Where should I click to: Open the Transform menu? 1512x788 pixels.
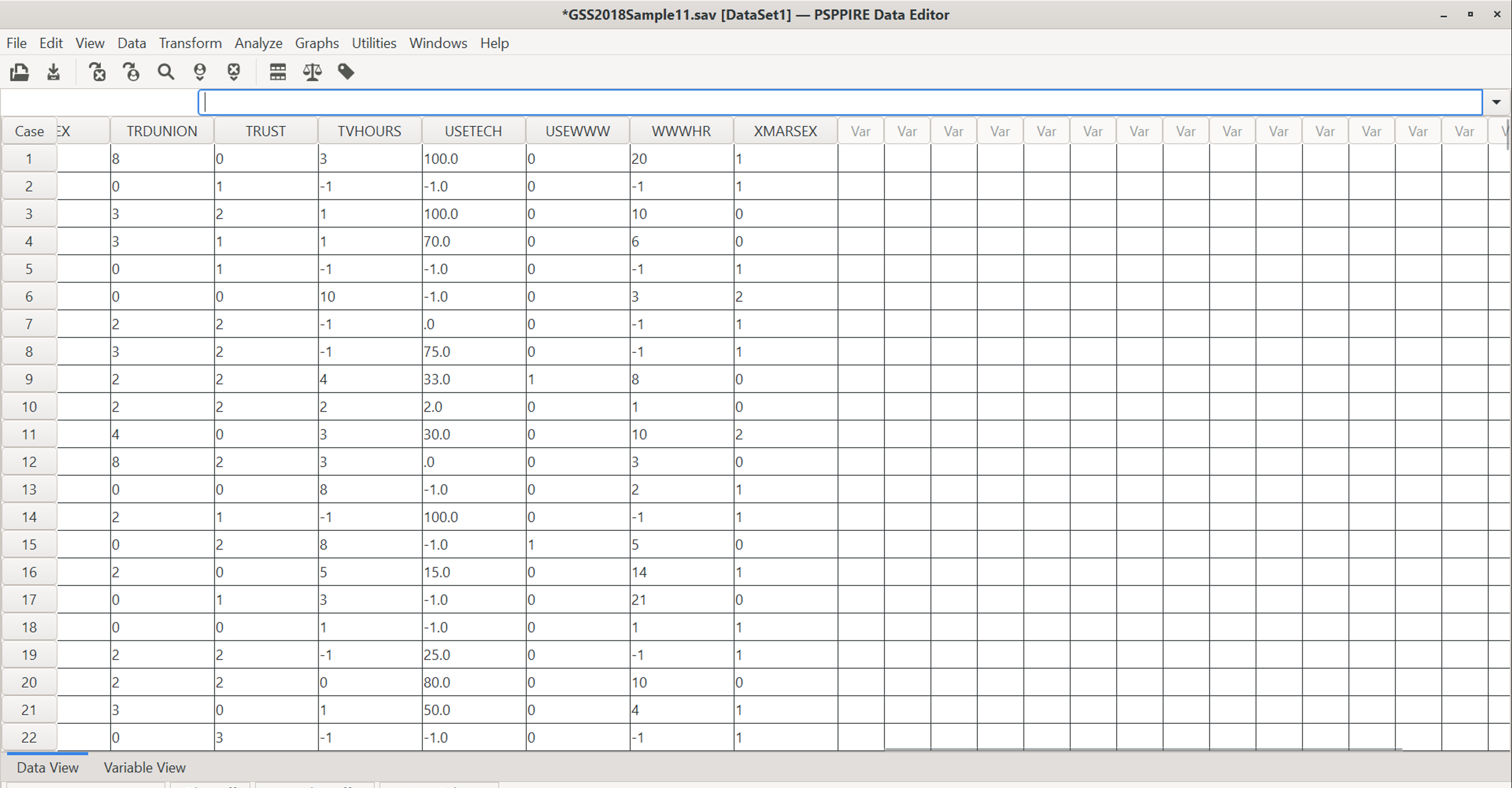pos(190,44)
